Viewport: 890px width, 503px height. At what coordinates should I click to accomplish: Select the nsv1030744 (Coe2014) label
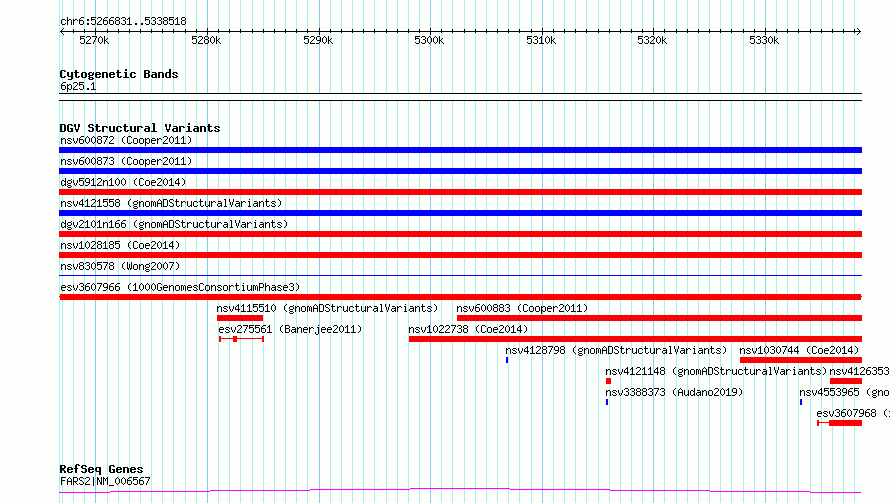tap(799, 350)
